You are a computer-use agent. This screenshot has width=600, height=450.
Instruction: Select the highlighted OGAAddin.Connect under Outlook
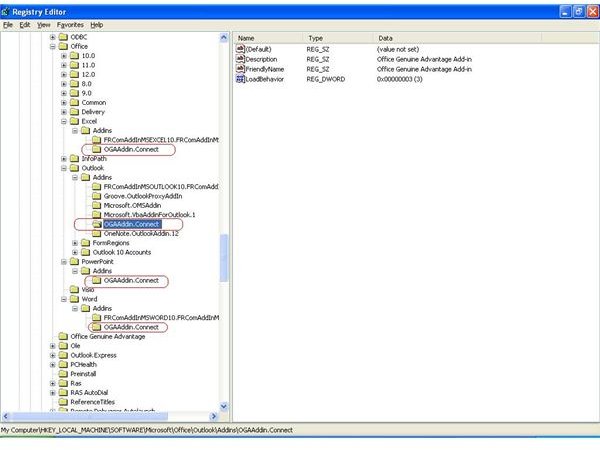click(x=132, y=224)
